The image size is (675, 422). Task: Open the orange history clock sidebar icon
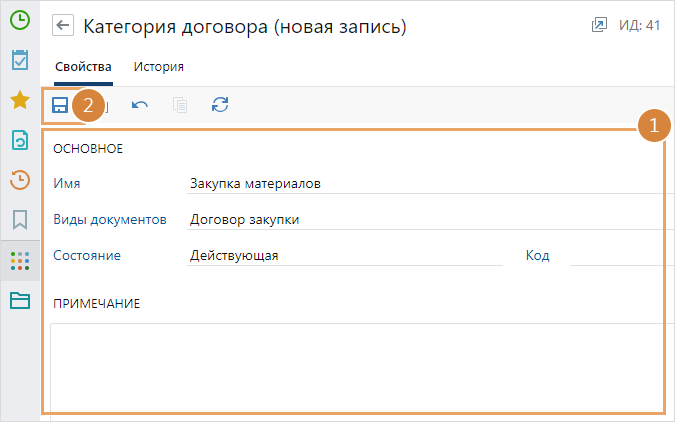[19, 180]
